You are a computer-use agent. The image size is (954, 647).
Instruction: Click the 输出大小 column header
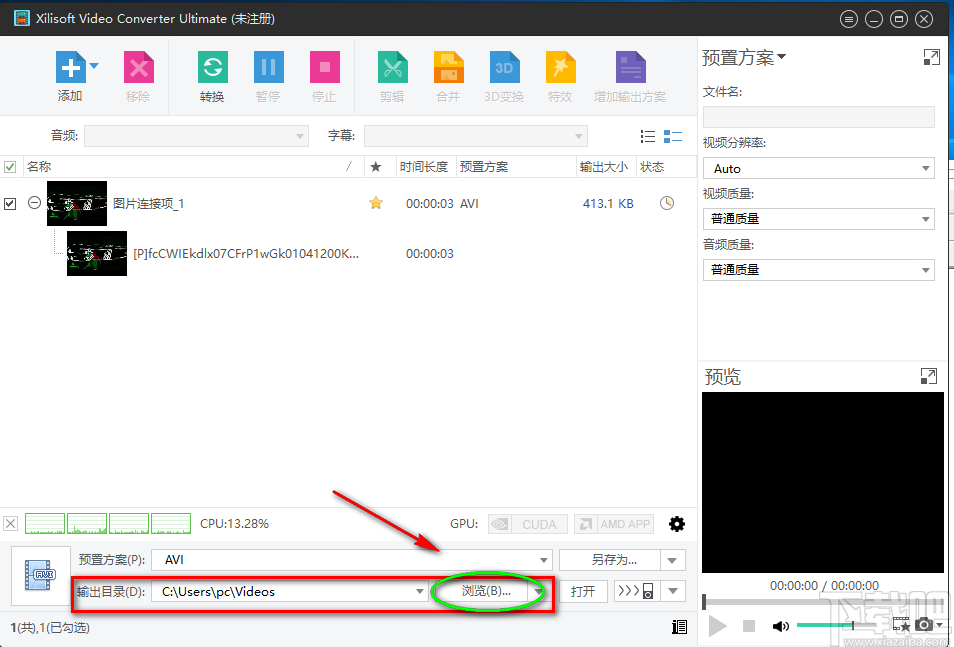point(606,167)
